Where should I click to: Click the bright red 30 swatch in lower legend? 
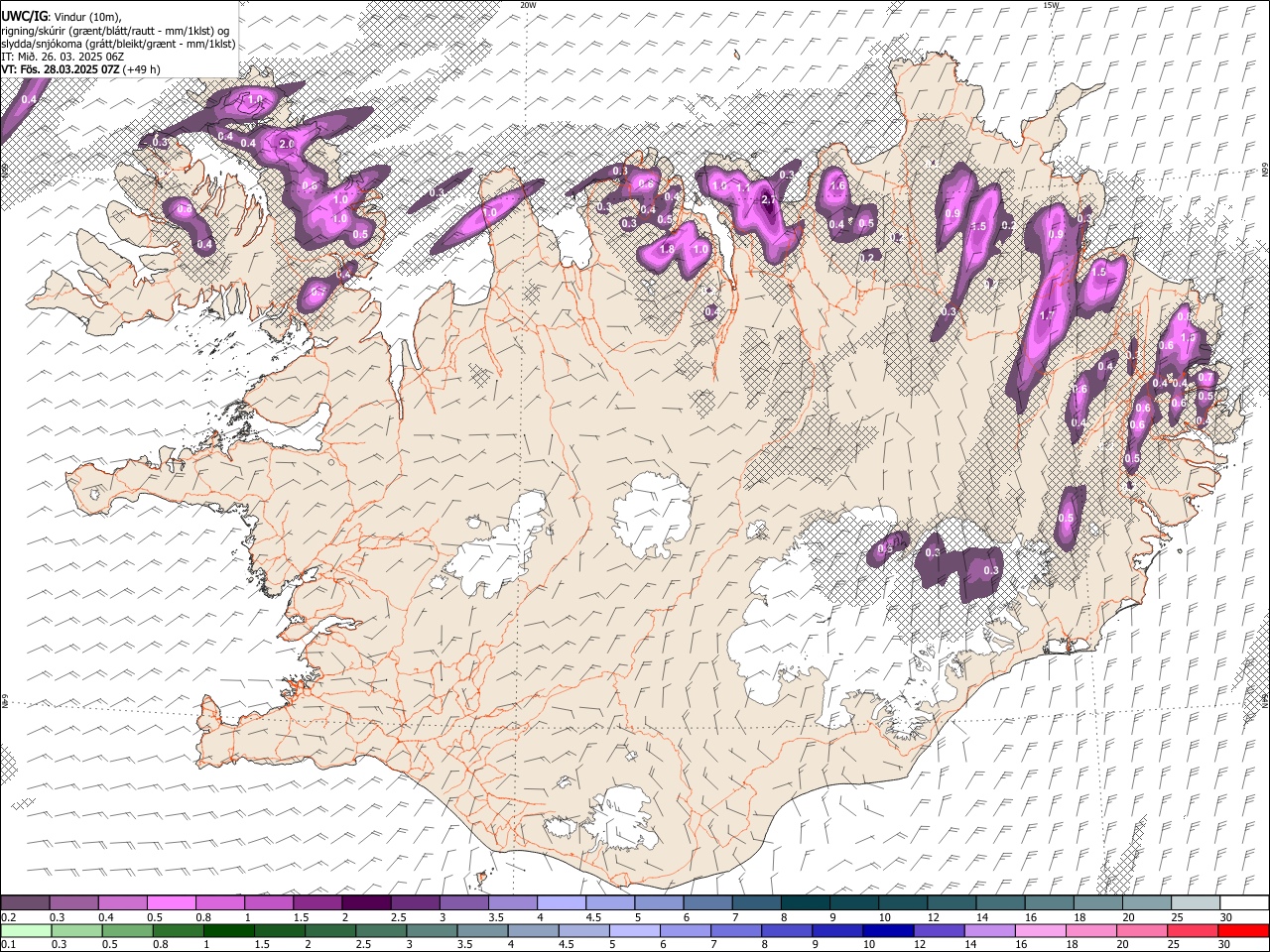(x=1242, y=930)
